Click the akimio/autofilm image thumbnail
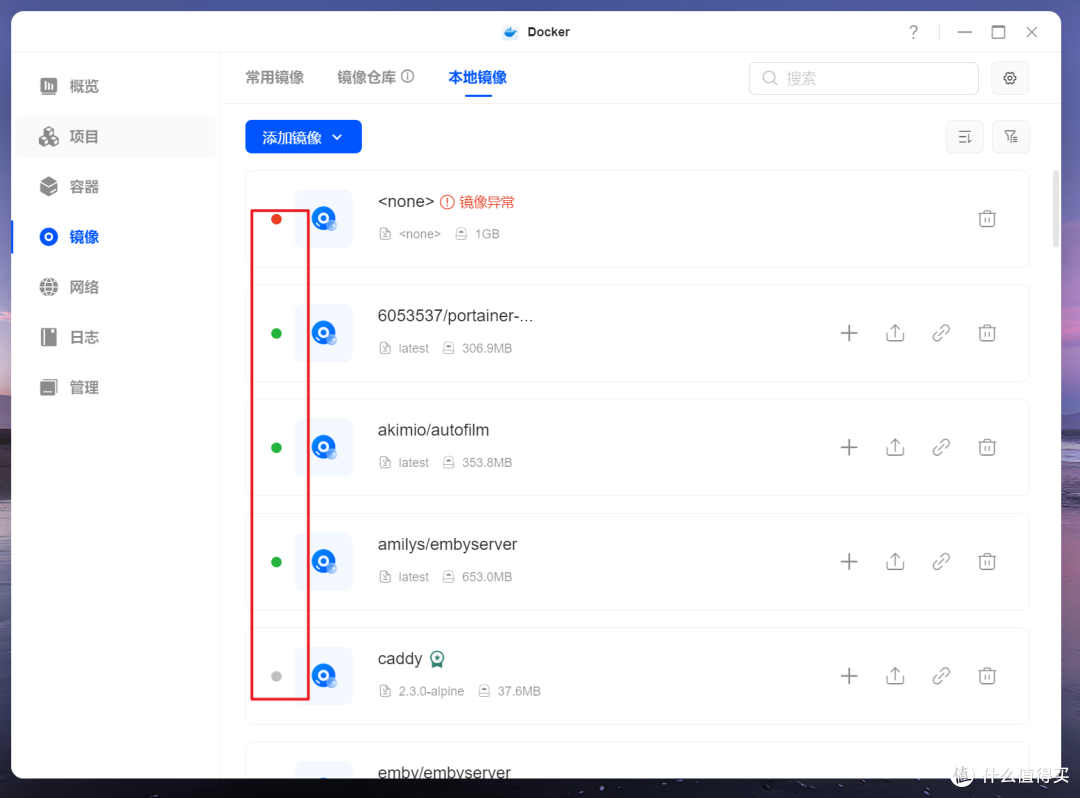The height and width of the screenshot is (798, 1080). [x=324, y=448]
